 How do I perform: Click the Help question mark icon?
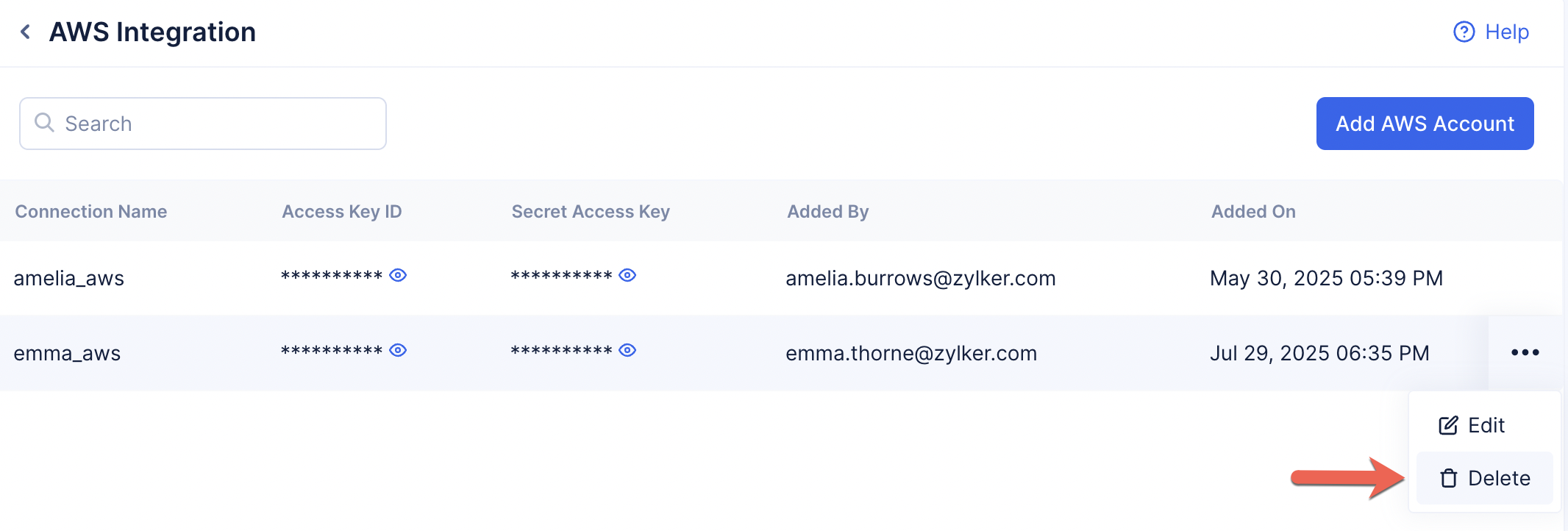(x=1464, y=32)
